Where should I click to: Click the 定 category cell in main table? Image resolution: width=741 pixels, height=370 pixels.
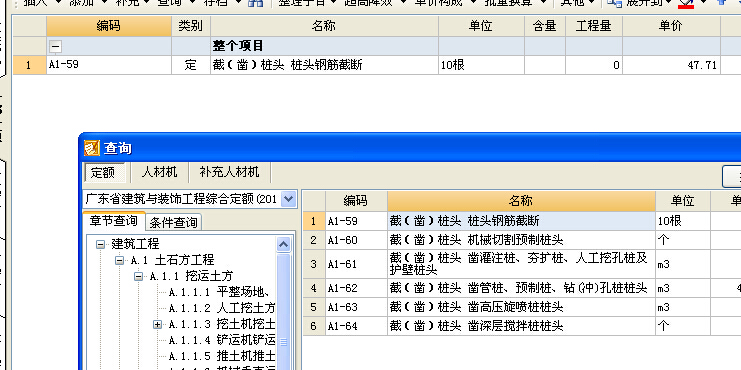point(191,65)
